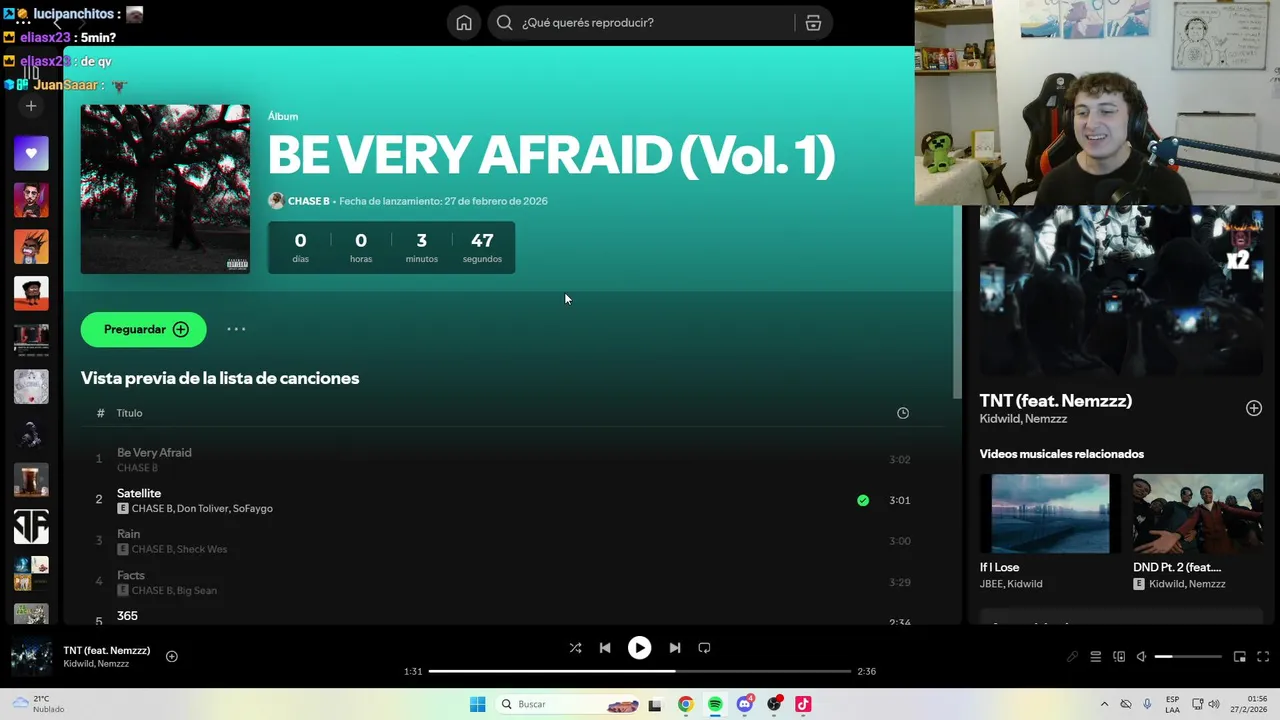
Task: Open TNT (feat. Nemzzz) title in panel
Action: click(1056, 401)
